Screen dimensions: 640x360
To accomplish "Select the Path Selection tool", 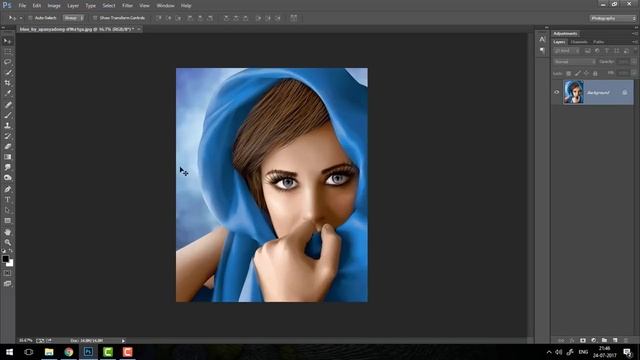I will coord(7,210).
